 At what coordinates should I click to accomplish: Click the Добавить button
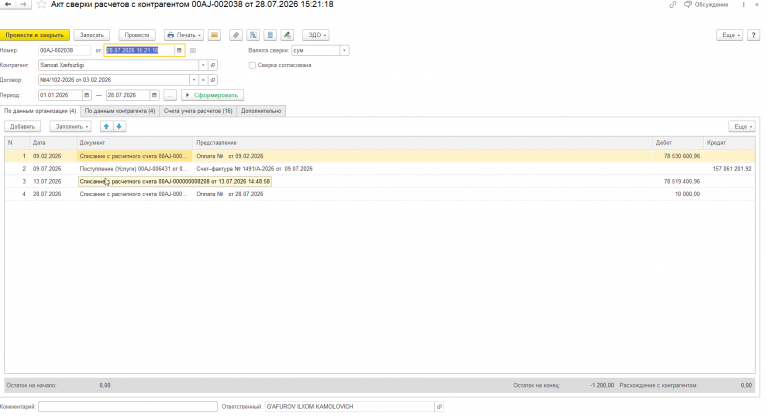click(x=23, y=126)
